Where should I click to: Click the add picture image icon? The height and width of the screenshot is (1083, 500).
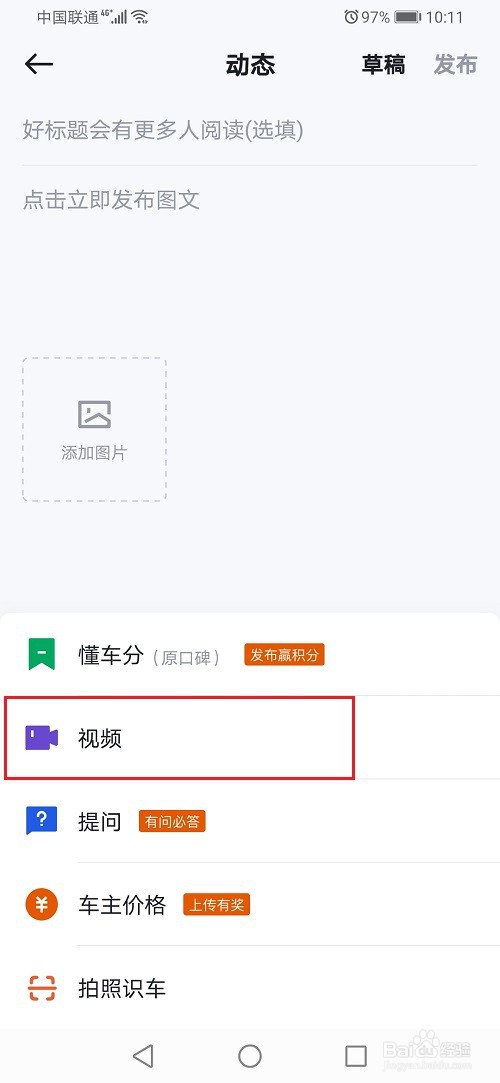click(x=95, y=414)
